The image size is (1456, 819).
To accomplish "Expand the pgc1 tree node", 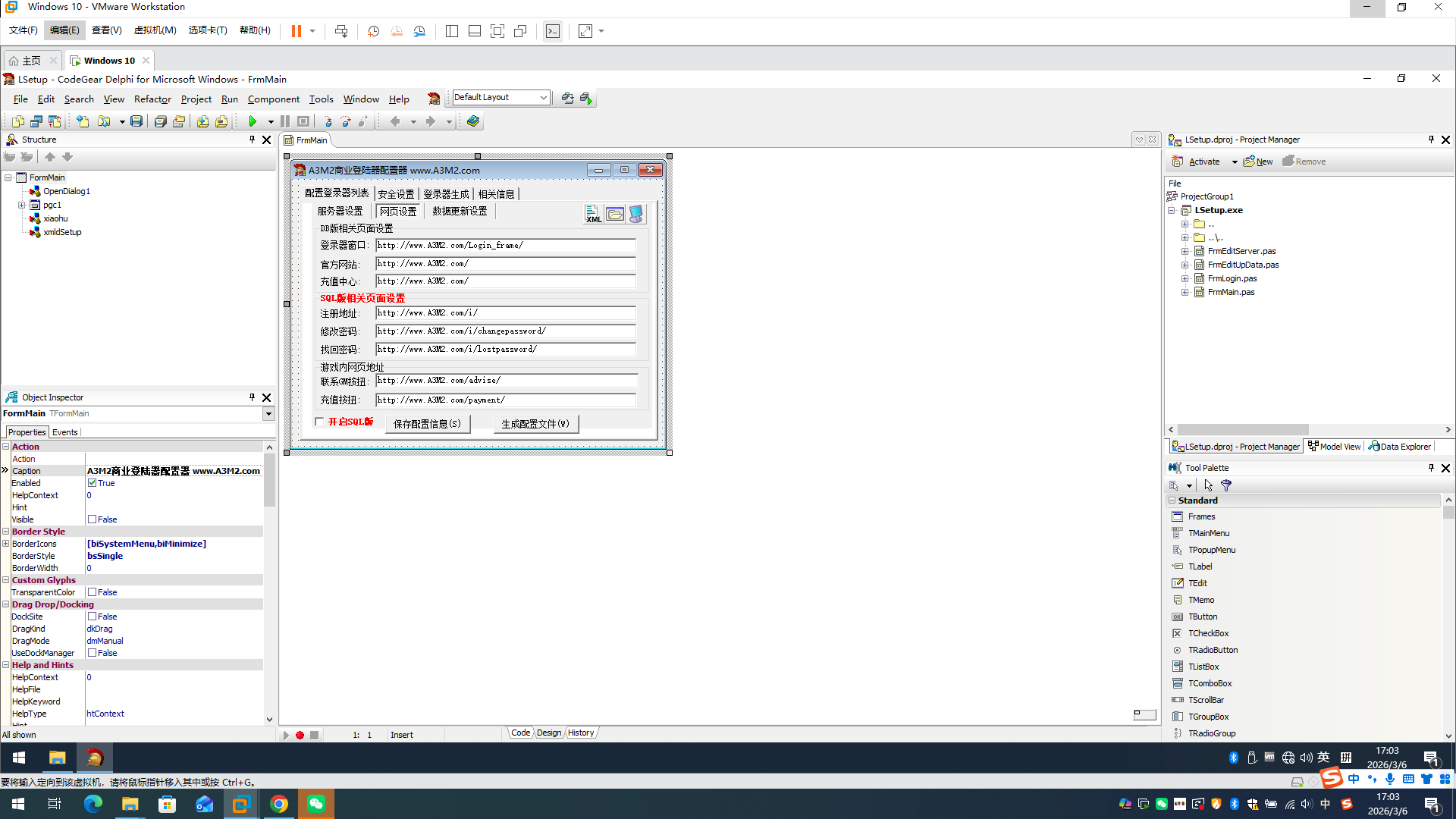I will [22, 206].
